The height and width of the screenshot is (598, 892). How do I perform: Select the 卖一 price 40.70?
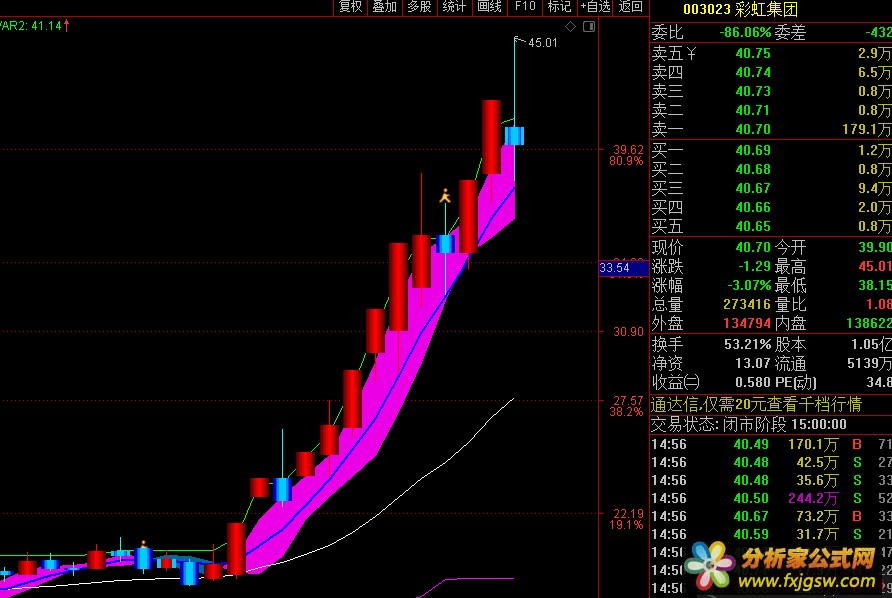(x=753, y=130)
